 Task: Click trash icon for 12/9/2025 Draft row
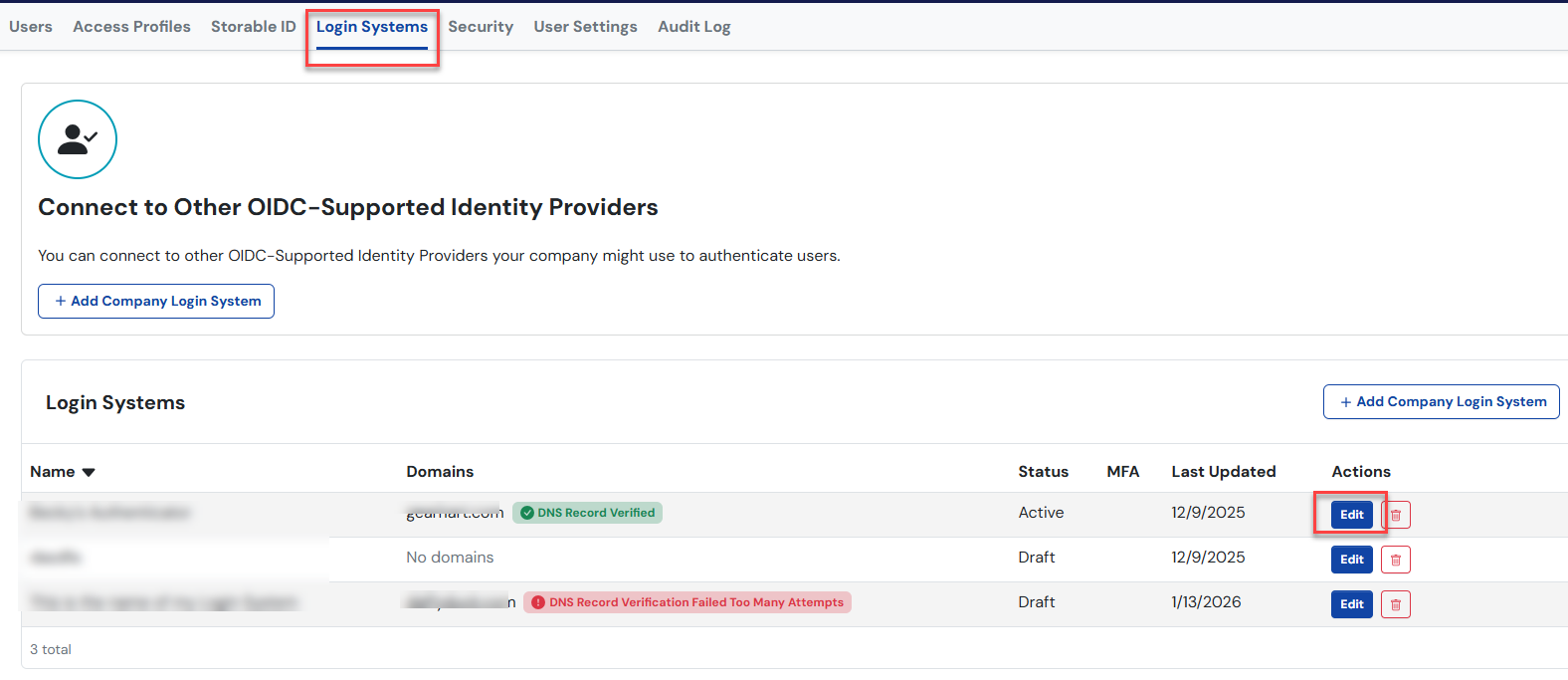[1395, 560]
